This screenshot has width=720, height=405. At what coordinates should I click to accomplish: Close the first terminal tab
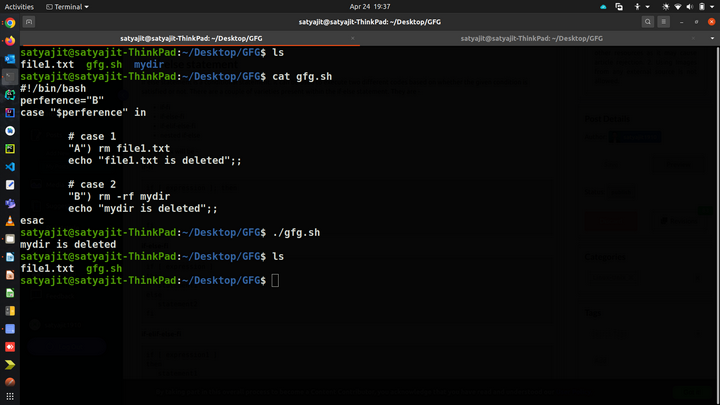[353, 39]
